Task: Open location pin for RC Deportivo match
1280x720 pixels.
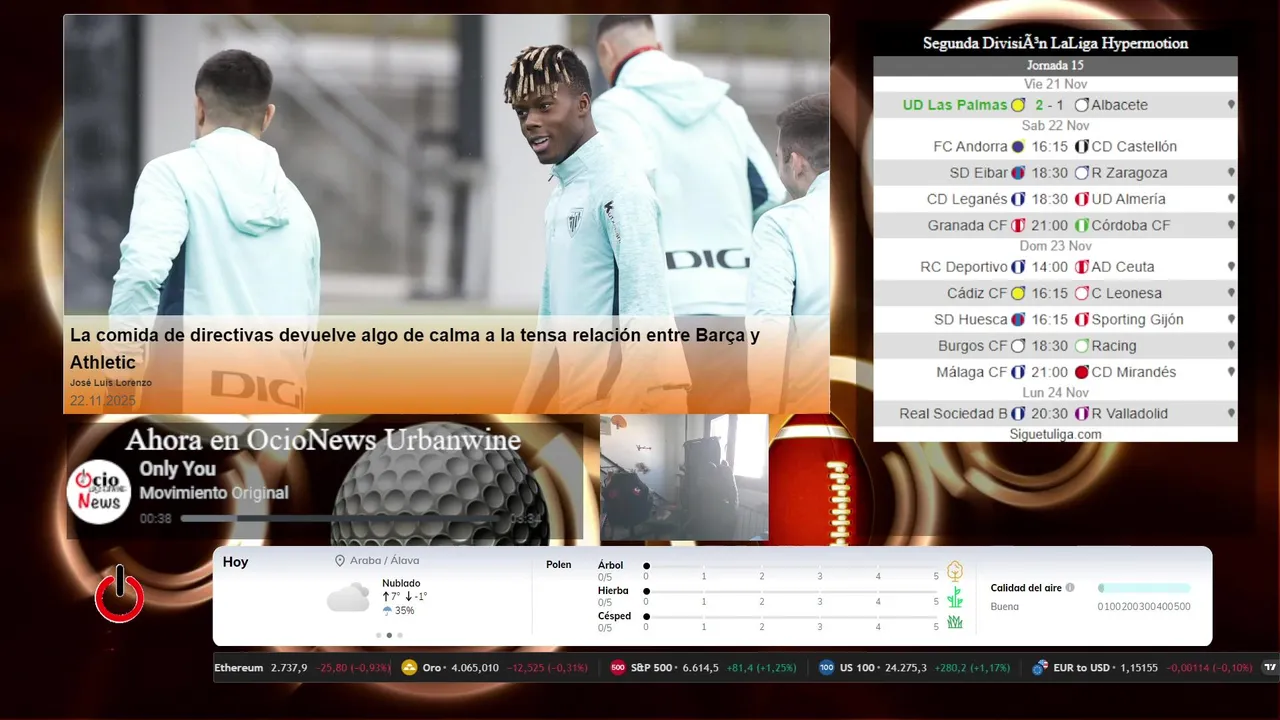Action: [1231, 267]
